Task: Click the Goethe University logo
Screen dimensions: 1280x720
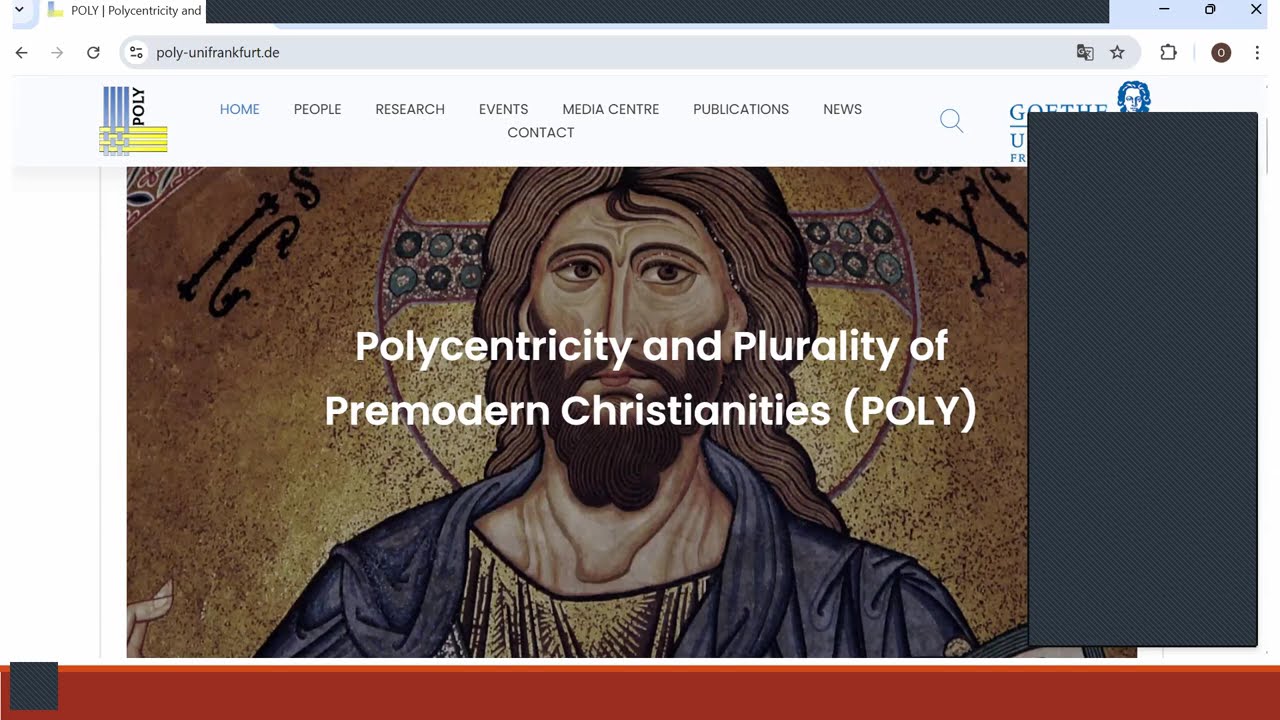Action: (1080, 123)
